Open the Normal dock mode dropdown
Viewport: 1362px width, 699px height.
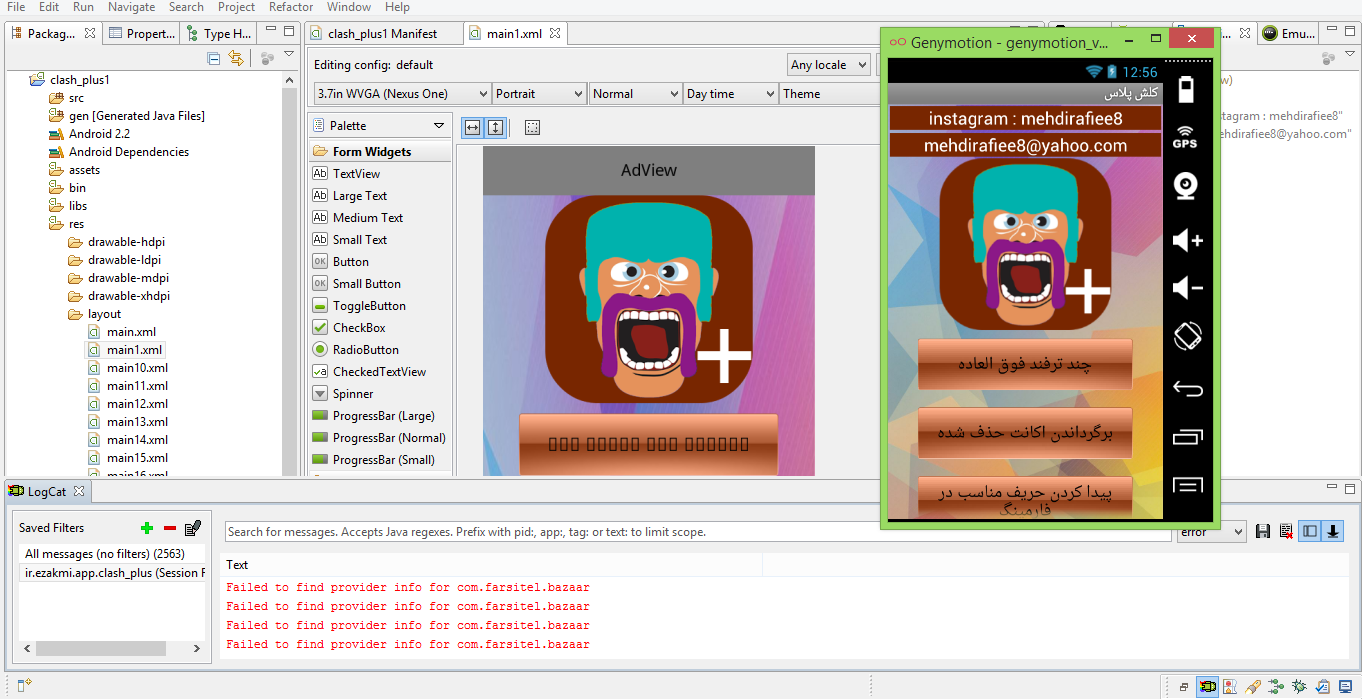[635, 94]
